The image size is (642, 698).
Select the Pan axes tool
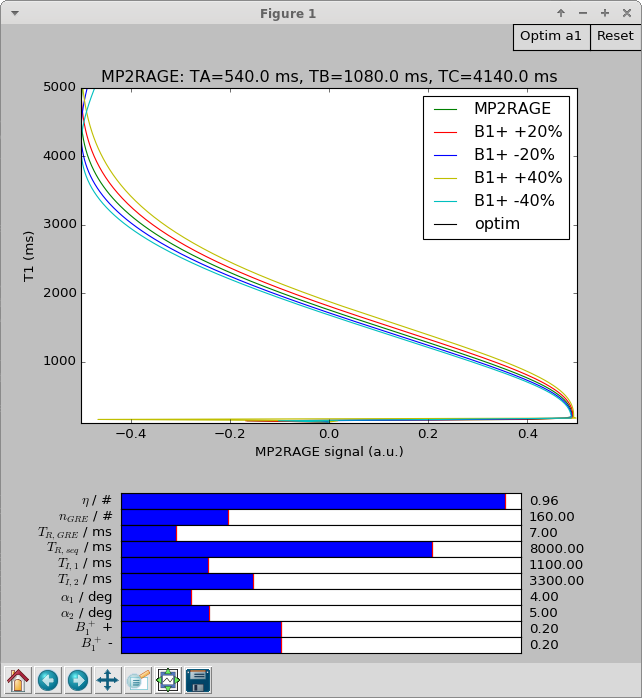[x=108, y=681]
